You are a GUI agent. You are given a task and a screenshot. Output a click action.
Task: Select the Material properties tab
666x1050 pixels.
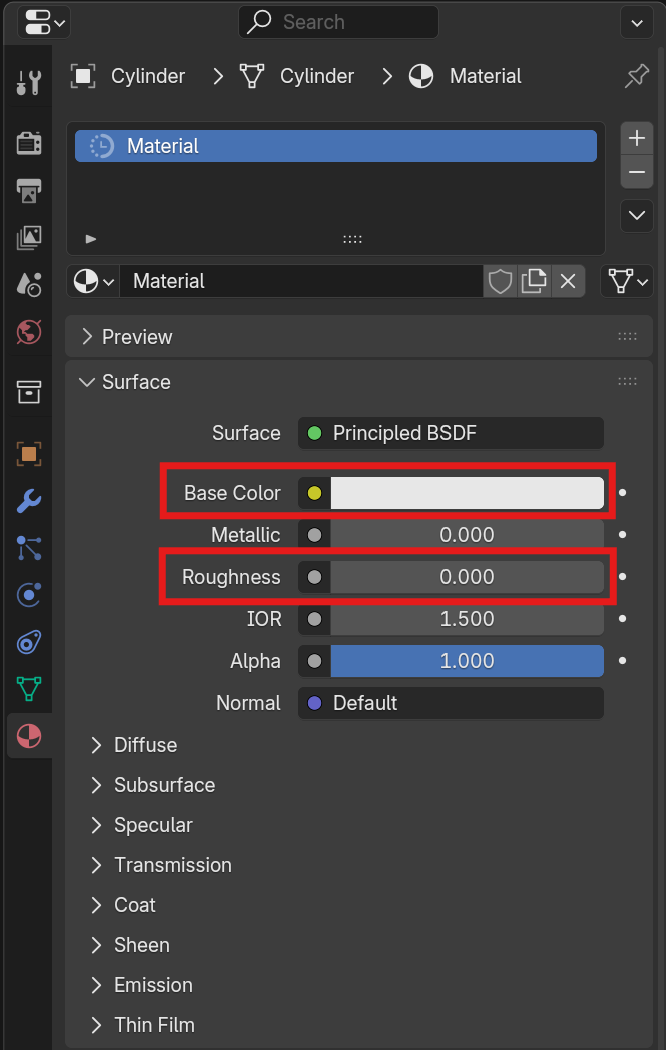click(29, 736)
